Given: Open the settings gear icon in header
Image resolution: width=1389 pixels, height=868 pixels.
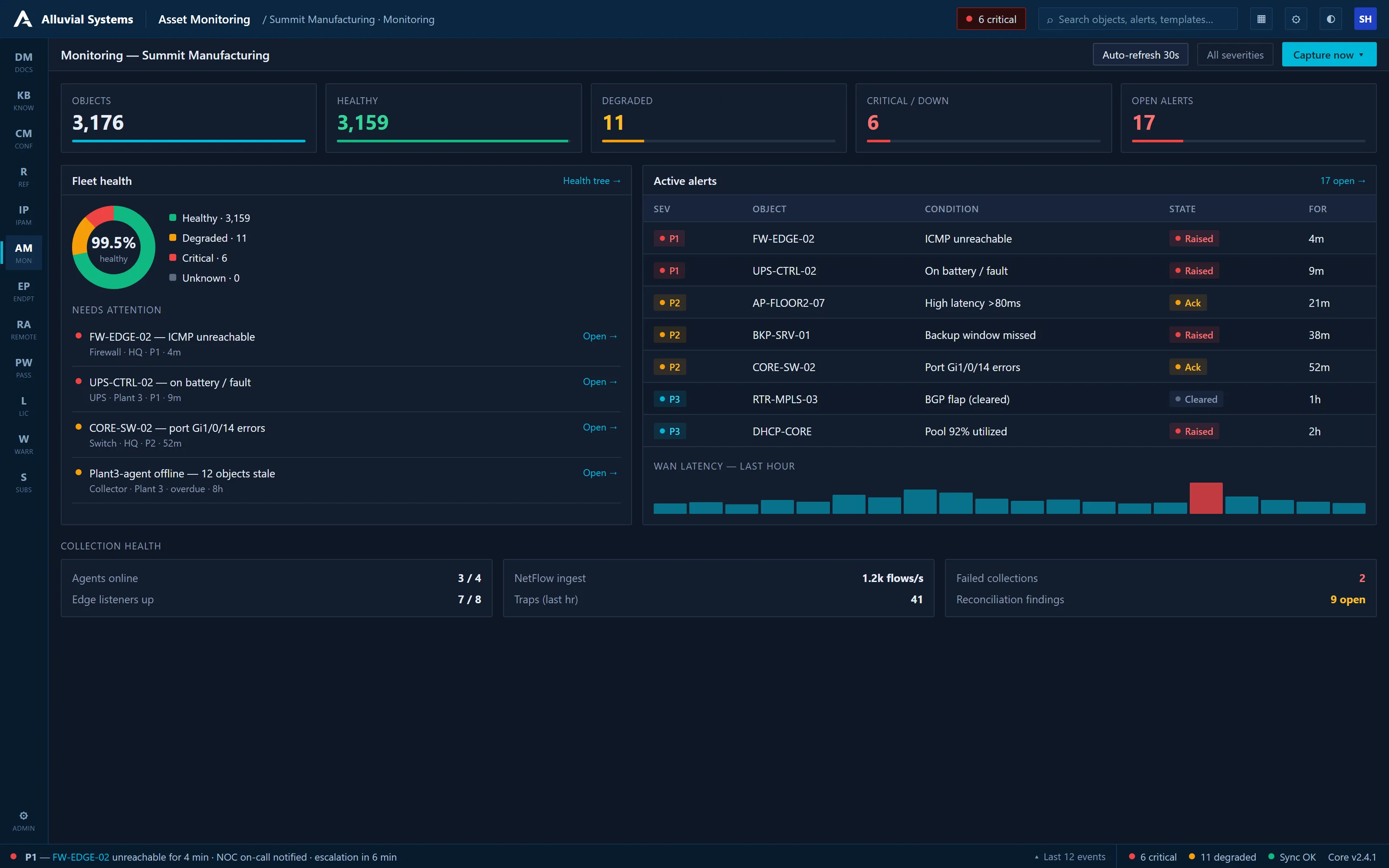Looking at the screenshot, I should 1296,19.
